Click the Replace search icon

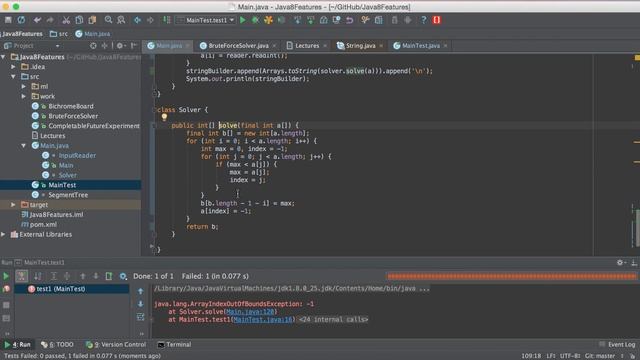(x=121, y=20)
